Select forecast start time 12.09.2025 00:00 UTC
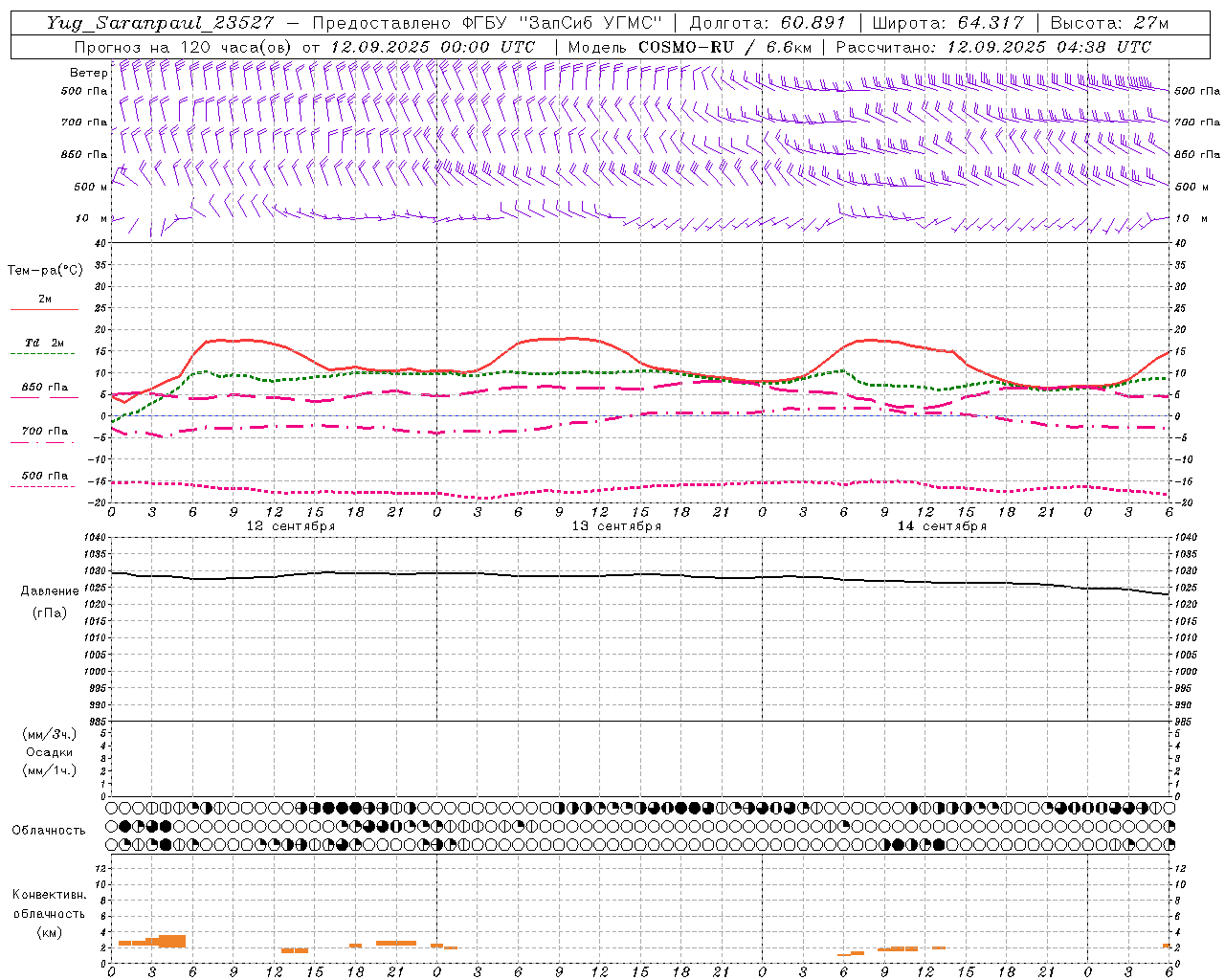Image resolution: width=1225 pixels, height=980 pixels. click(433, 47)
